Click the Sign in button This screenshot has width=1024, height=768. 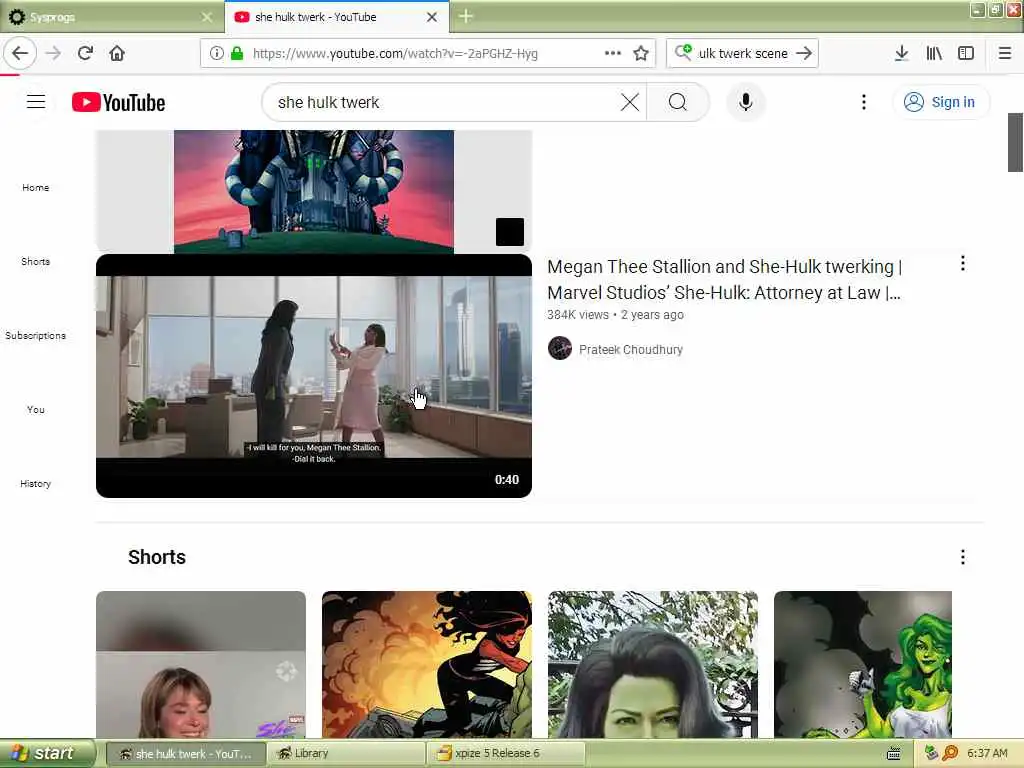coord(940,102)
